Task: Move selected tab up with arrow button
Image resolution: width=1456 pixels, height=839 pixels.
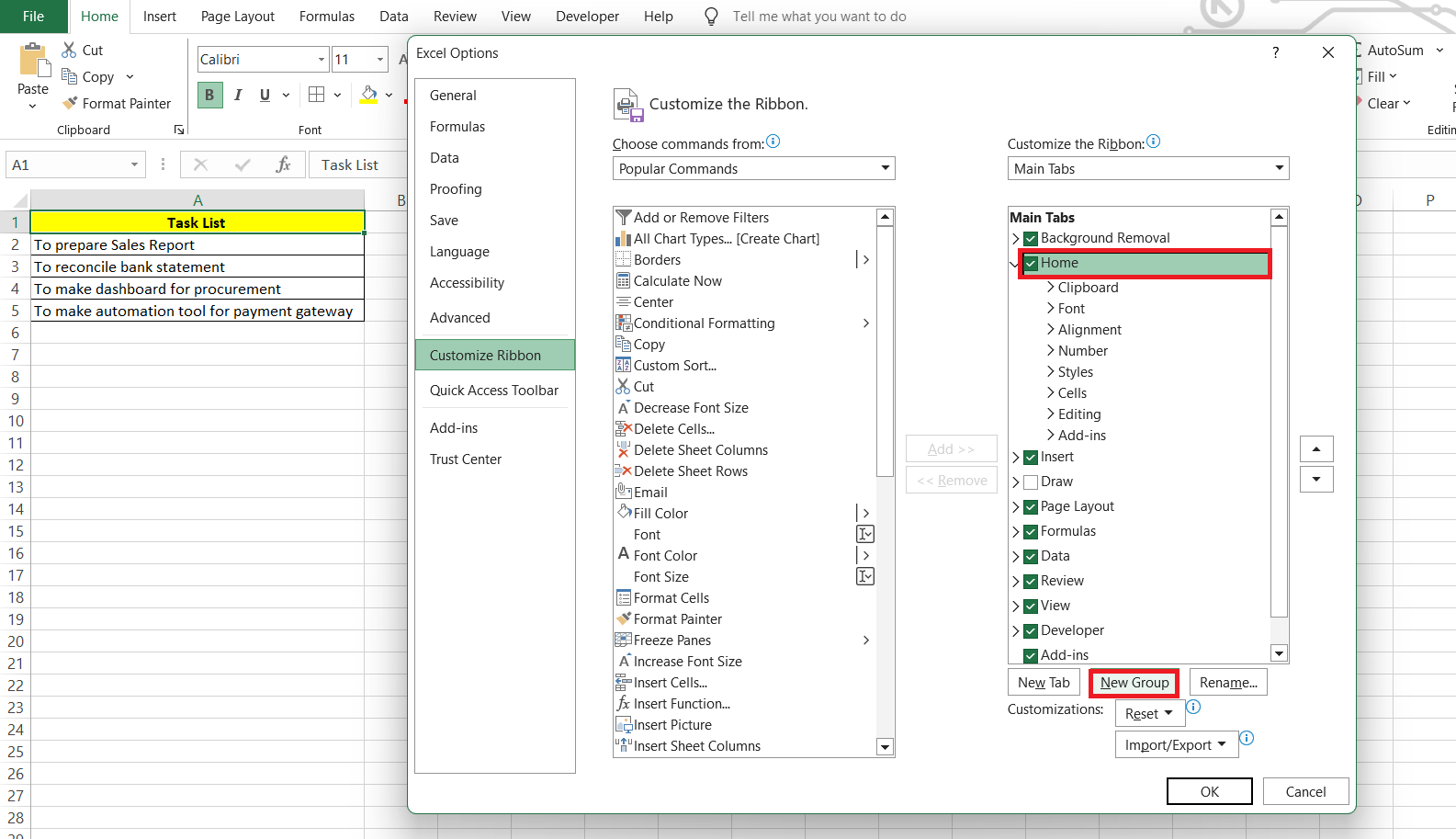Action: pyautogui.click(x=1316, y=449)
